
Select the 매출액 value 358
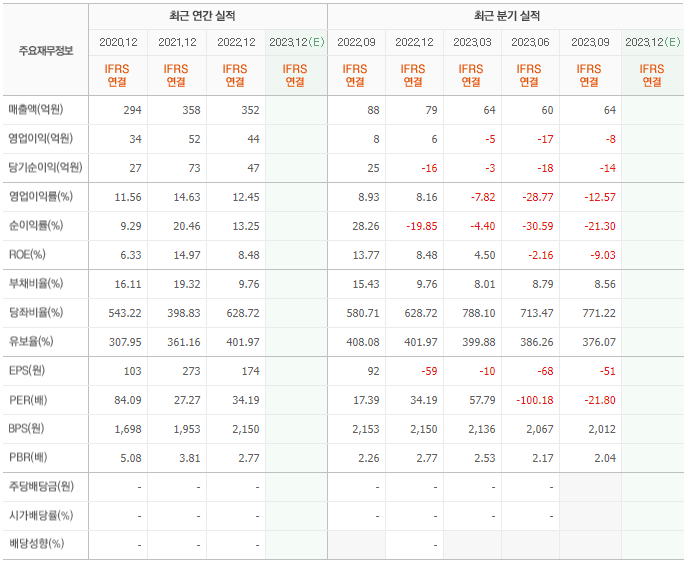[x=191, y=110]
